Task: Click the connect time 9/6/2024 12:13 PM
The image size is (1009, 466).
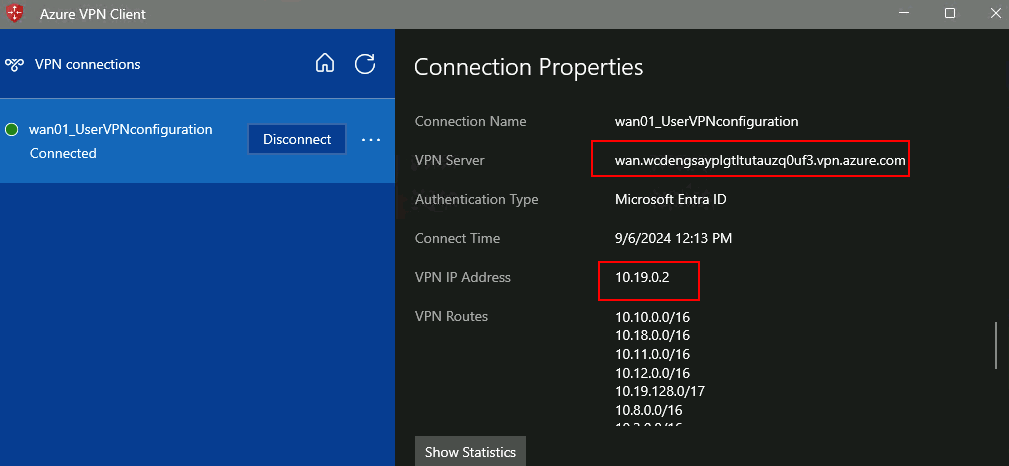Action: [673, 238]
